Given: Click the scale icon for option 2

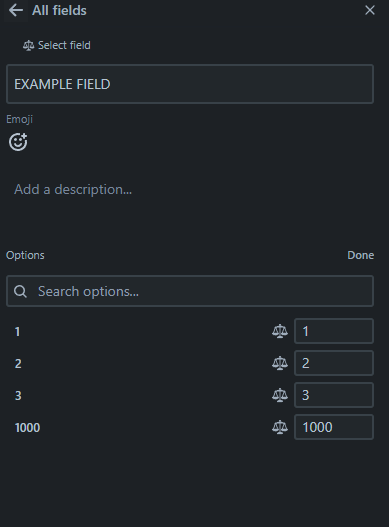Looking at the screenshot, I should point(280,363).
